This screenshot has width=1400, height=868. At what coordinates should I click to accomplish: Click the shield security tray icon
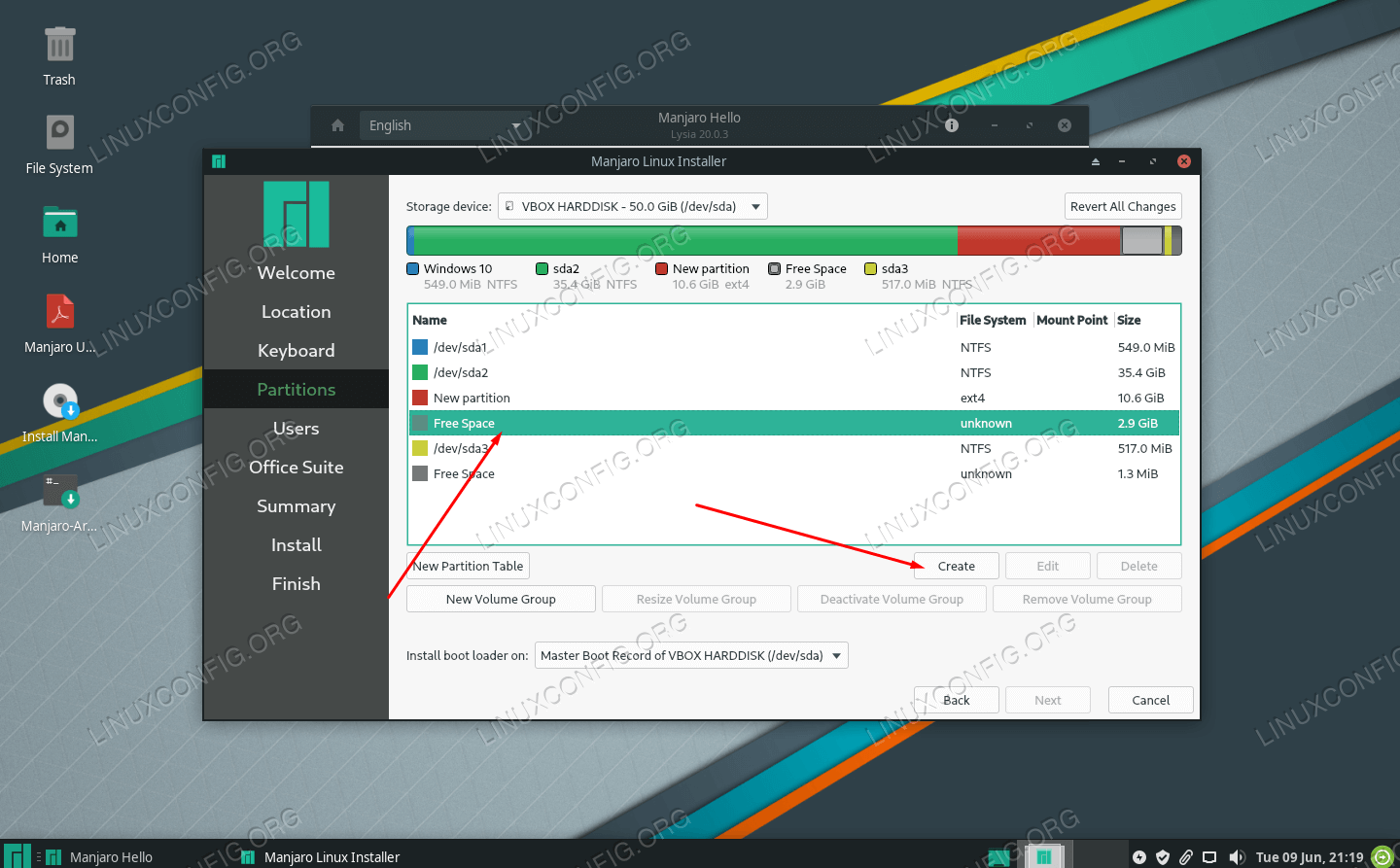(x=1163, y=857)
